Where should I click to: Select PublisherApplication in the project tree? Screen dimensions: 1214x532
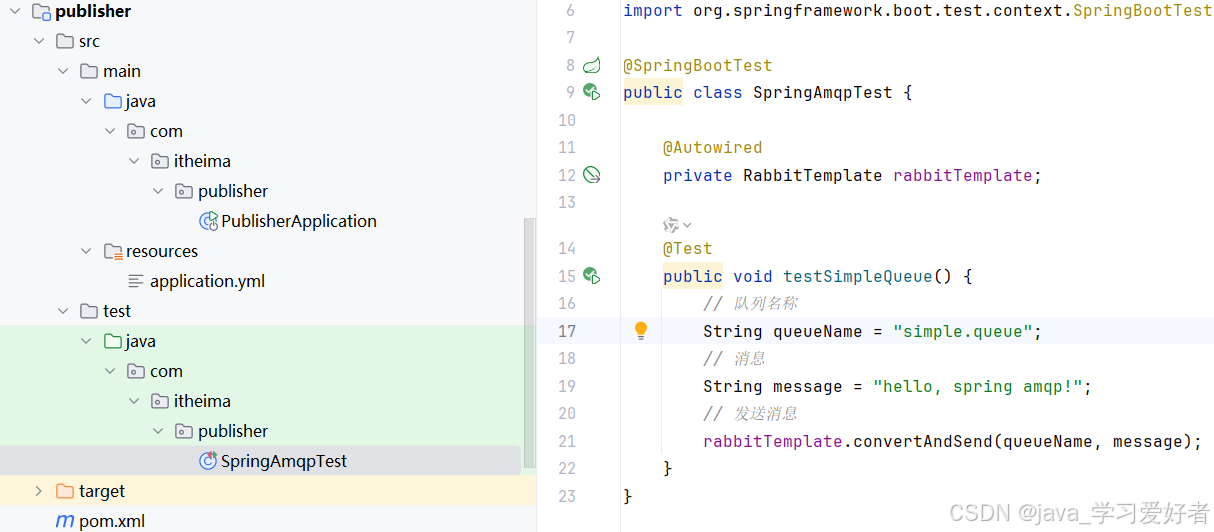[x=299, y=221]
